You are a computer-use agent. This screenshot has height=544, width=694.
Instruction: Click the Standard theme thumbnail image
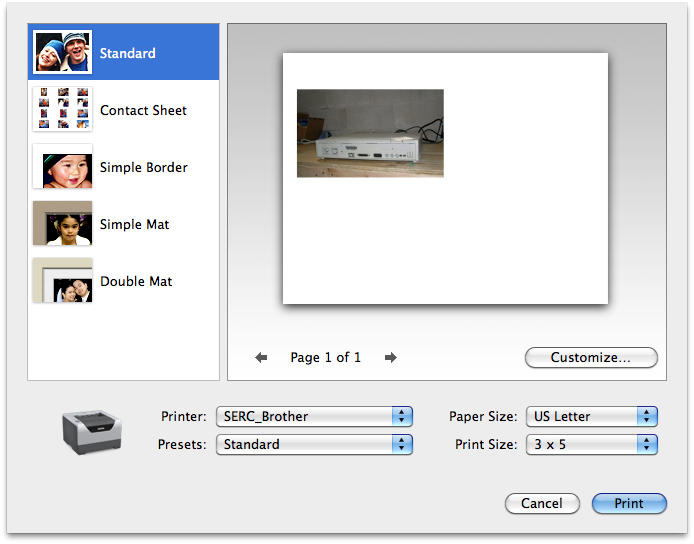(x=62, y=52)
